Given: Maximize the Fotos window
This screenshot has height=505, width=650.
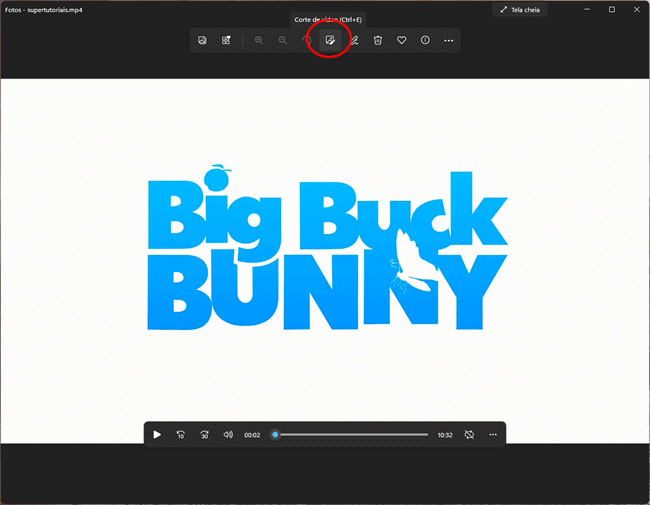Looking at the screenshot, I should tap(612, 10).
